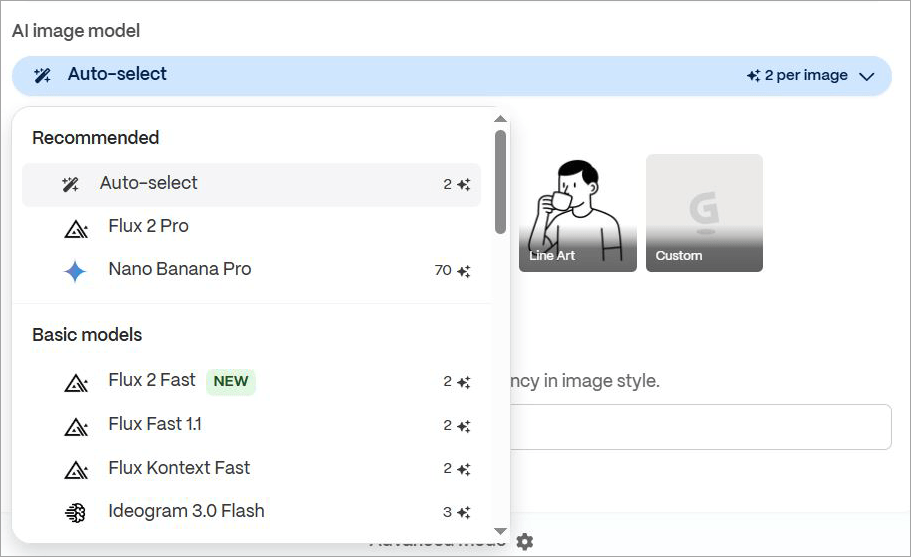This screenshot has height=557, width=911.
Task: Open Advanced mode settings gear
Action: point(525,541)
